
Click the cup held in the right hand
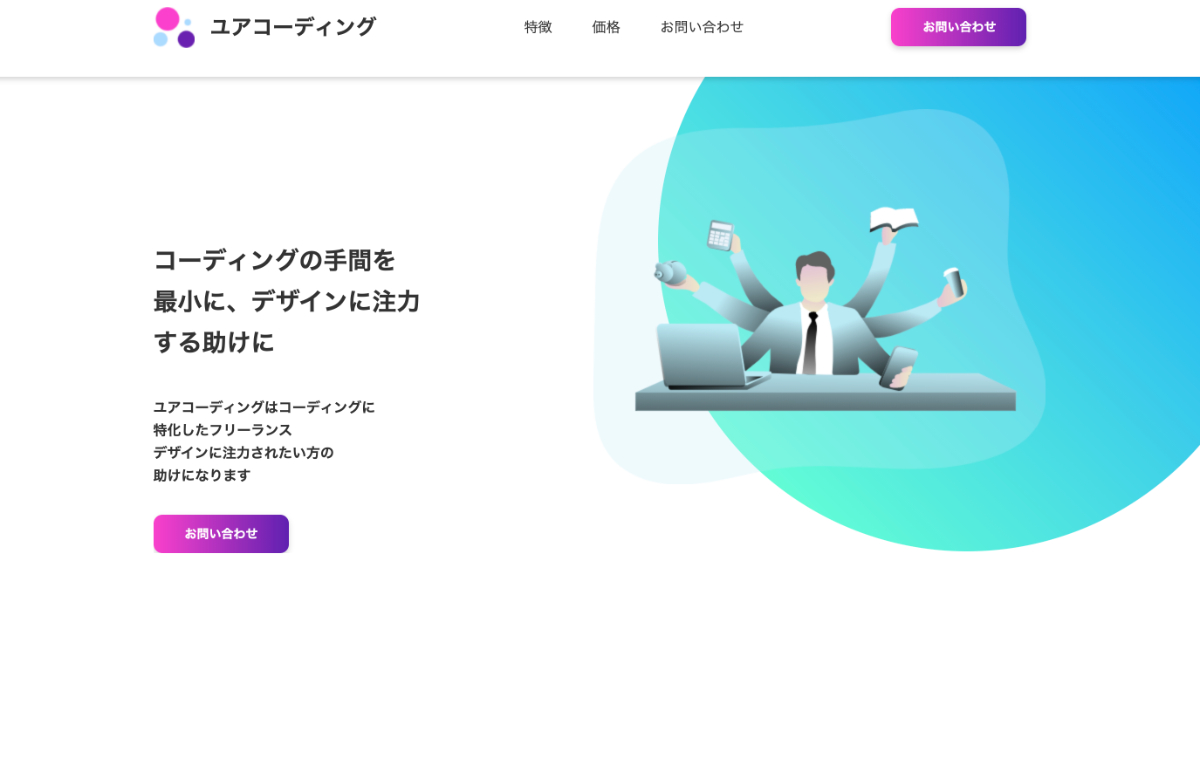(x=954, y=283)
